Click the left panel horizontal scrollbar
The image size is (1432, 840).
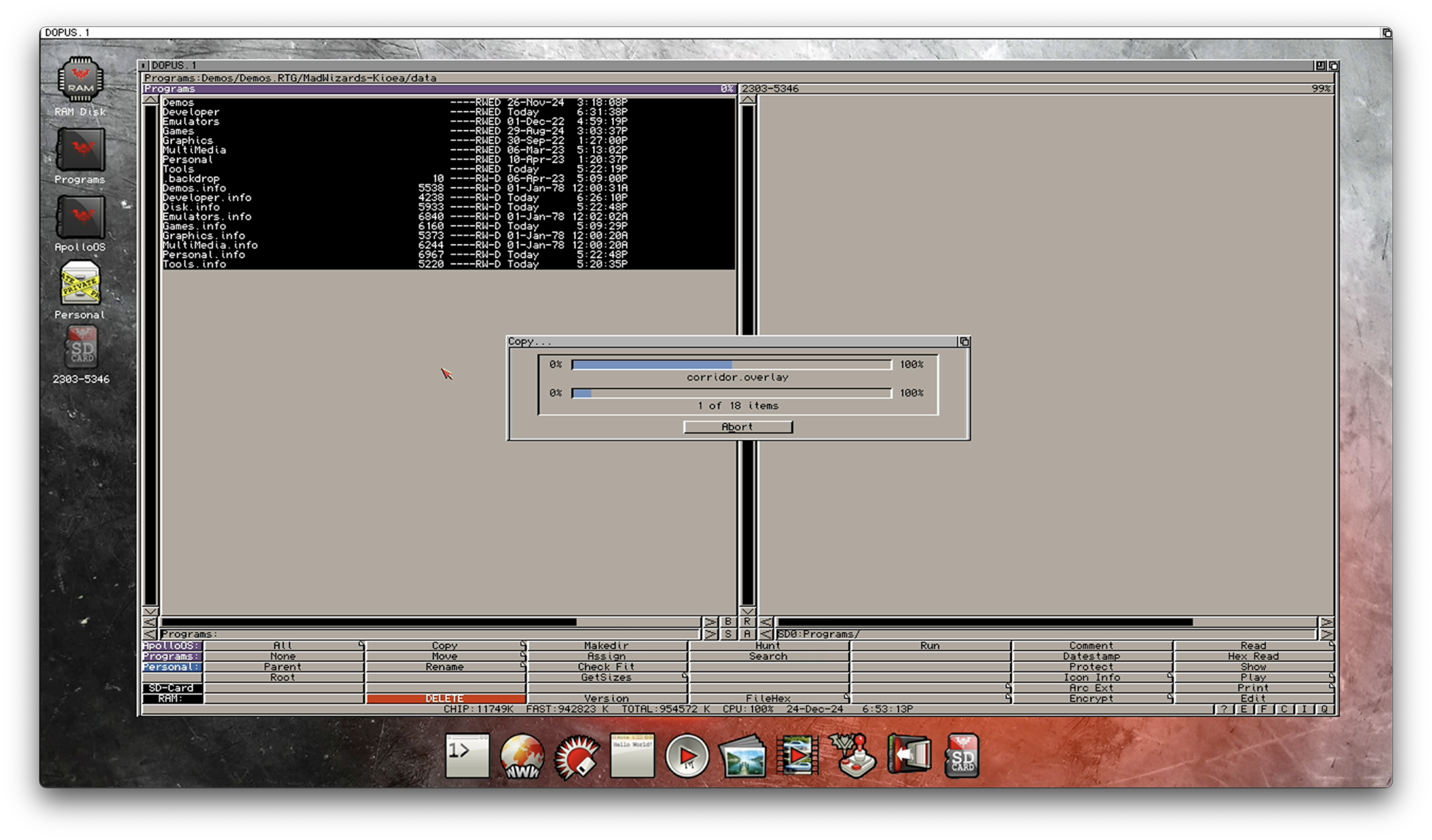[x=431, y=622]
